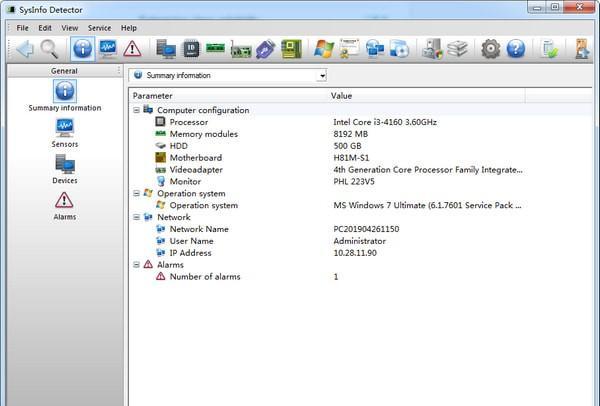600x406 pixels.
Task: Open the View menu
Action: pyautogui.click(x=70, y=28)
